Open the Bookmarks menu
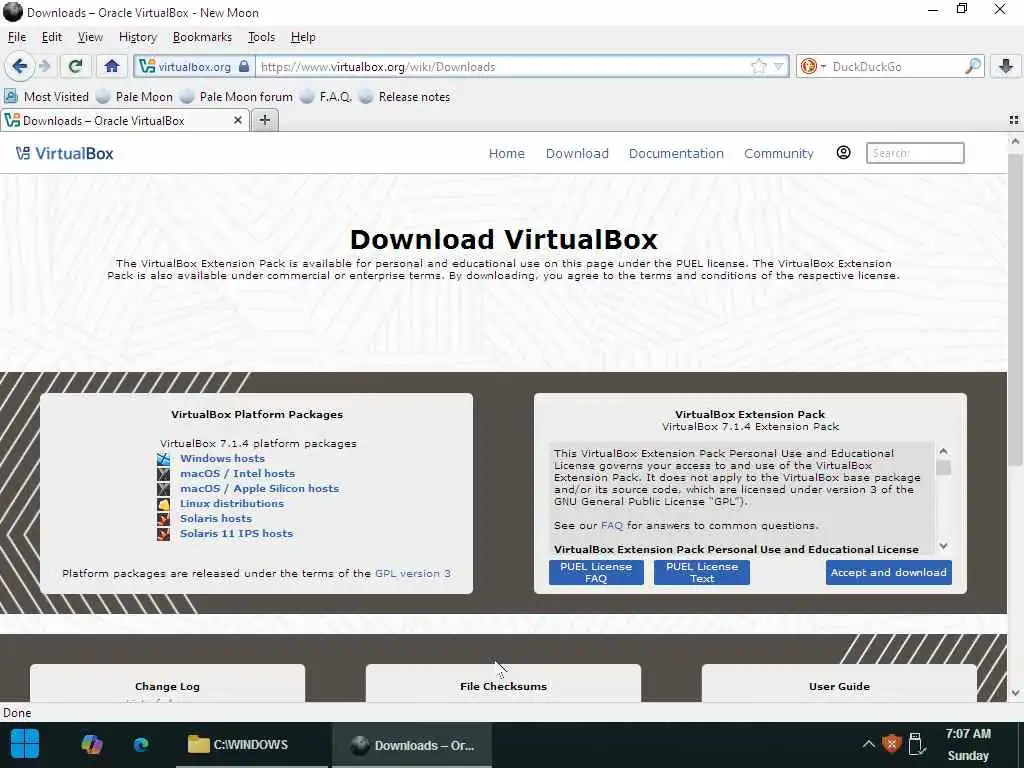This screenshot has height=768, width=1024. coord(202,37)
